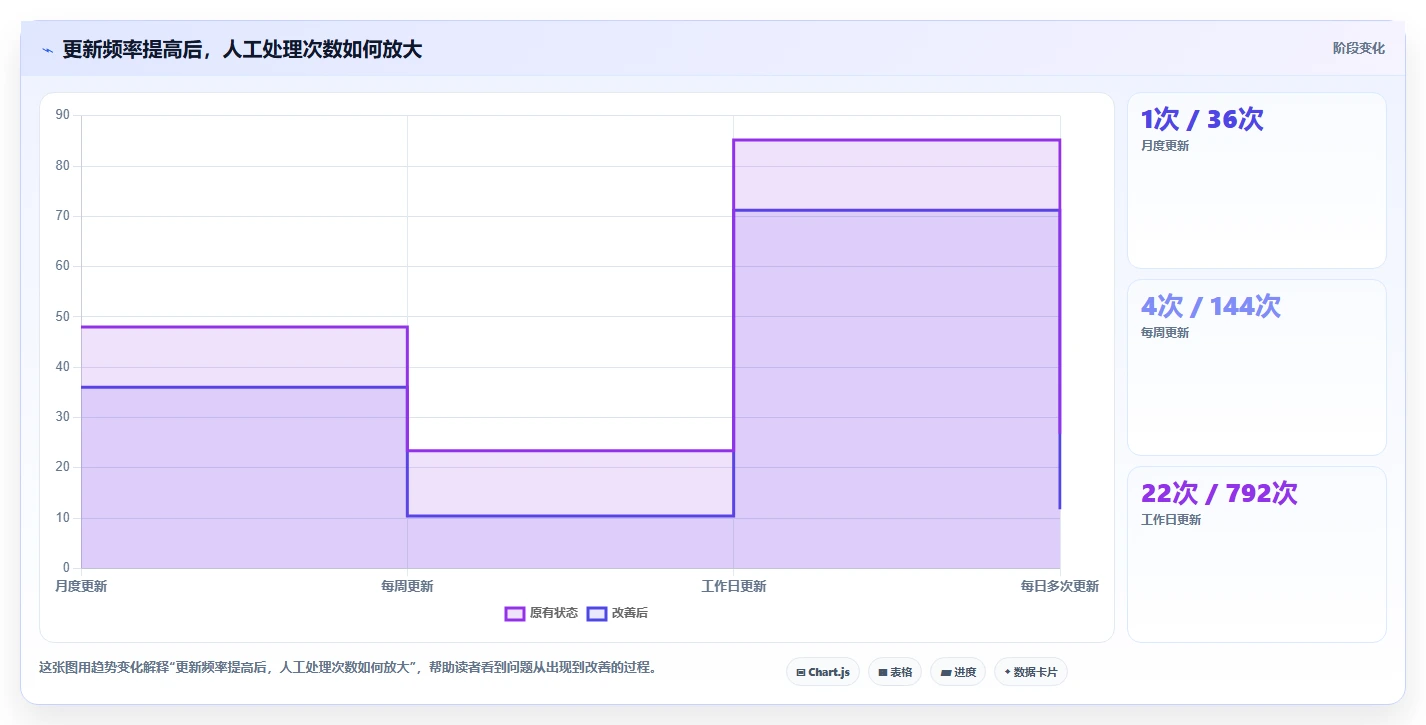The width and height of the screenshot is (1426, 725).
Task: Click the 原有状态 line at value 85
Action: pyautogui.click(x=897, y=140)
